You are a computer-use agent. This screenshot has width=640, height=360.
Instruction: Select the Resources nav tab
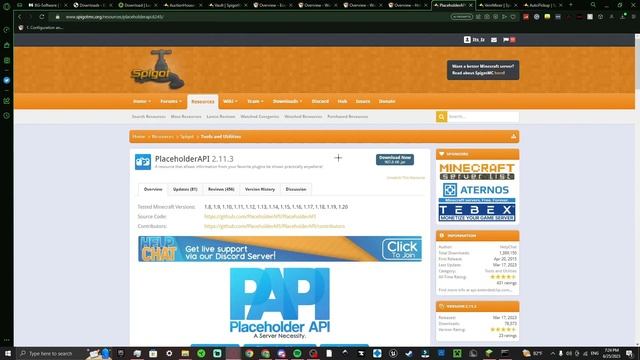(x=203, y=102)
